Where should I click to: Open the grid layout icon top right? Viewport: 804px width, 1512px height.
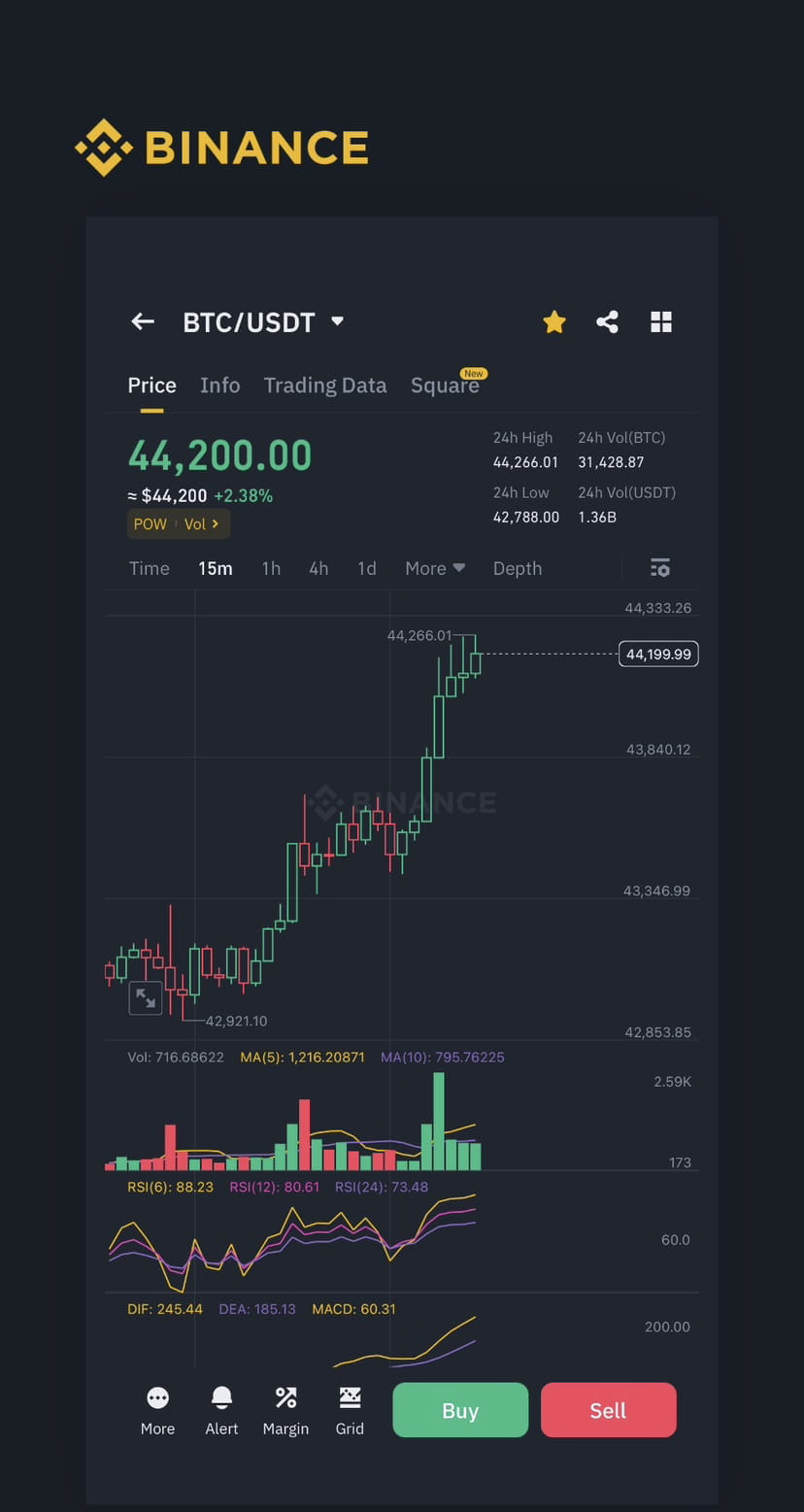pos(661,321)
